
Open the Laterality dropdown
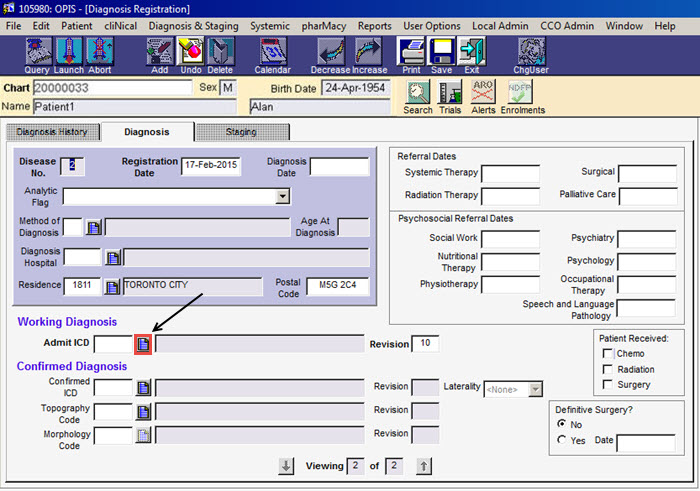(535, 389)
